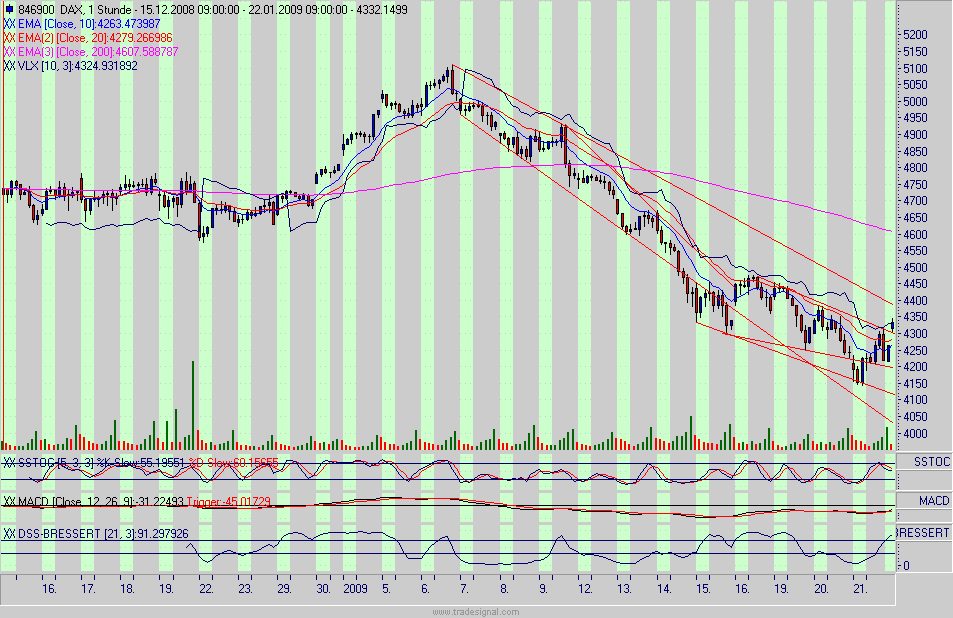Click the 2009 label on the time axis
953x618 pixels.
point(355,590)
